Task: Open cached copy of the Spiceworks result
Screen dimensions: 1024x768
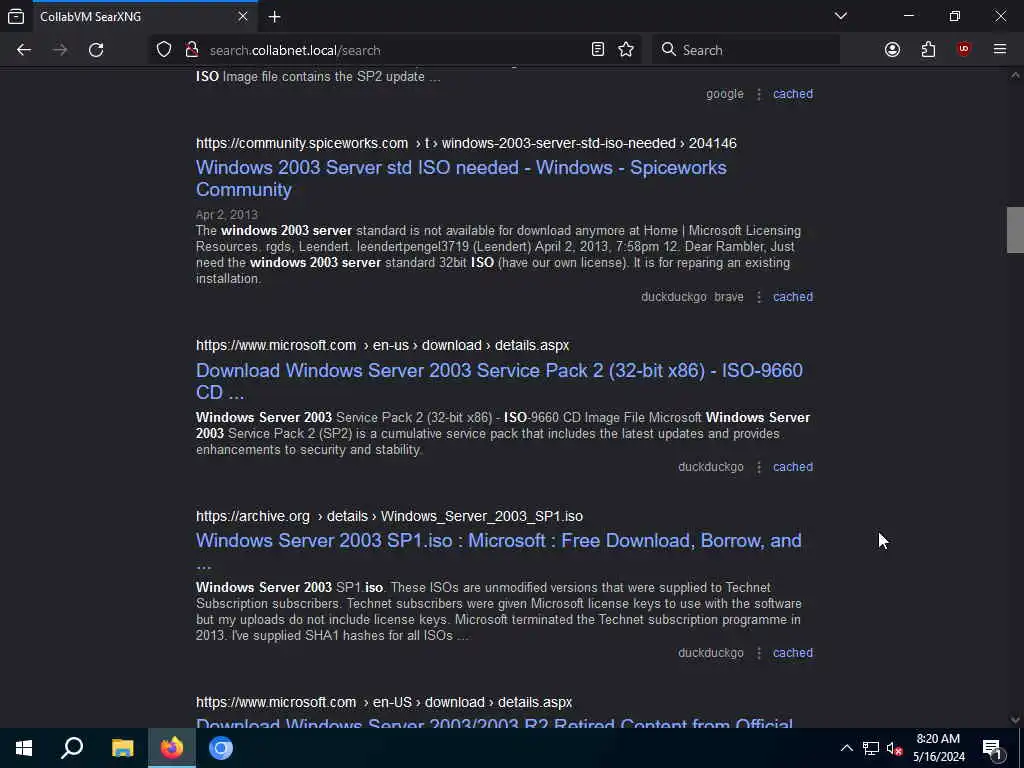Action: 793,296
